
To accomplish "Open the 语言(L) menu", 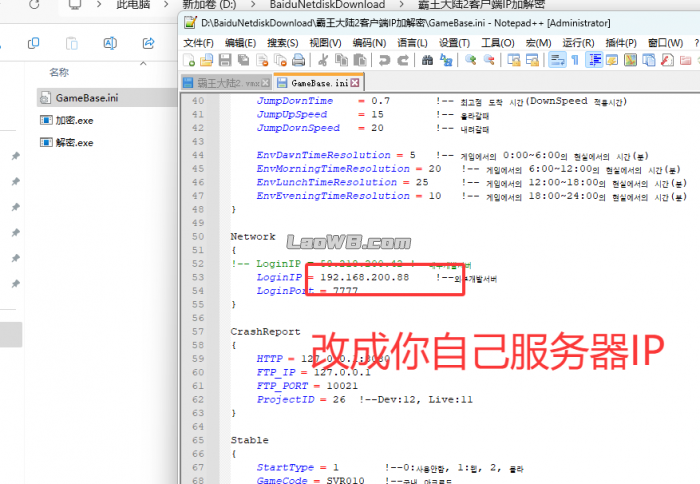I will click(412, 43).
